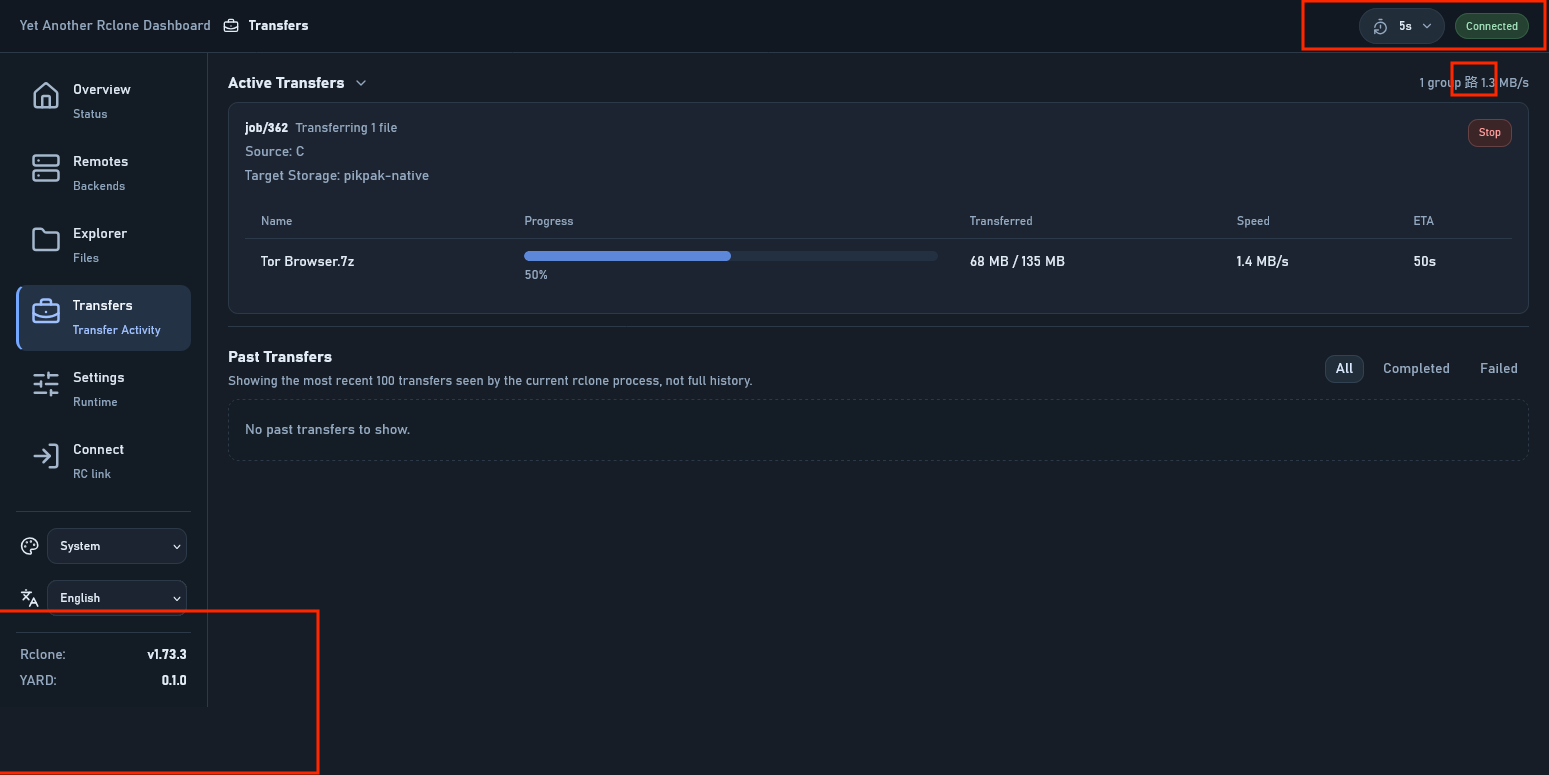Click the Explorer folder icon

tap(46, 240)
